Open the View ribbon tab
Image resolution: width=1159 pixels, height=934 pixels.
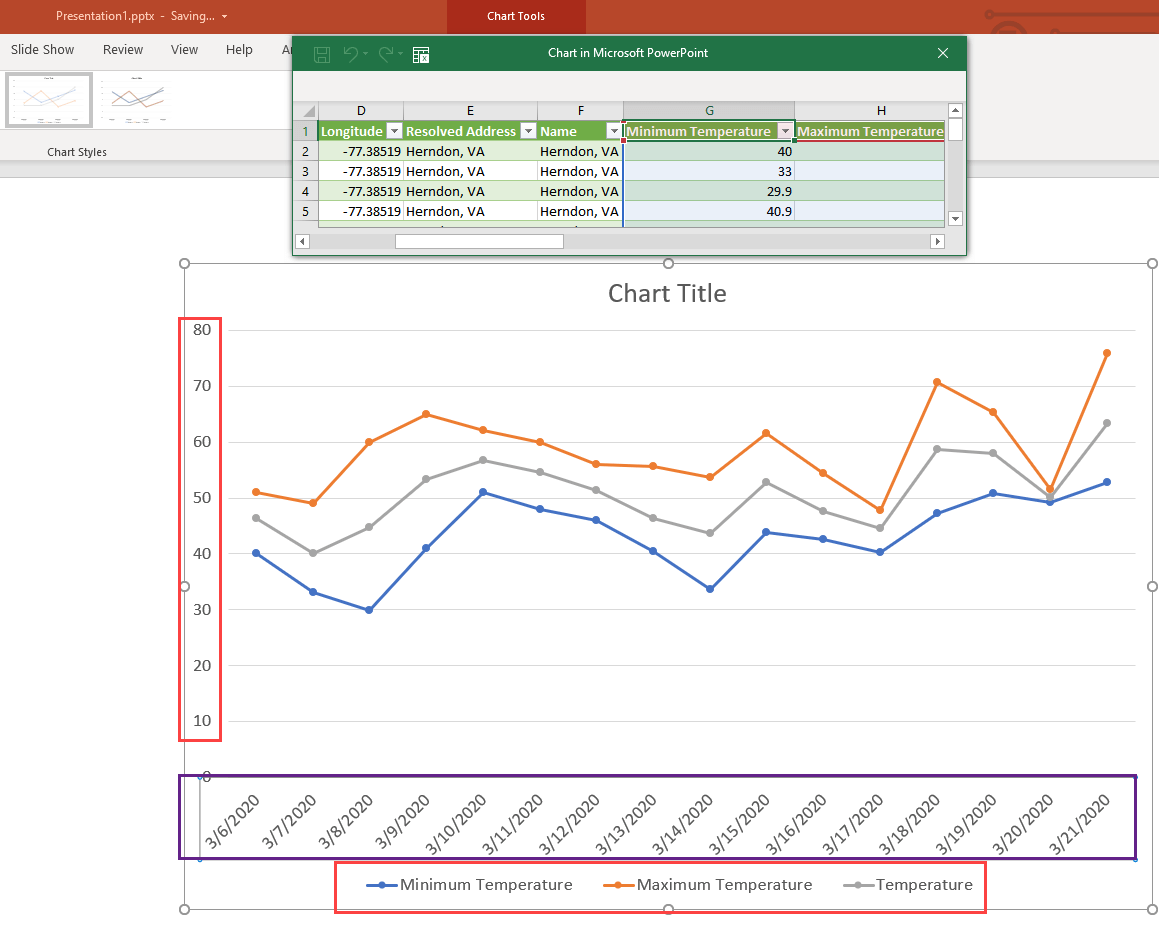click(x=184, y=50)
